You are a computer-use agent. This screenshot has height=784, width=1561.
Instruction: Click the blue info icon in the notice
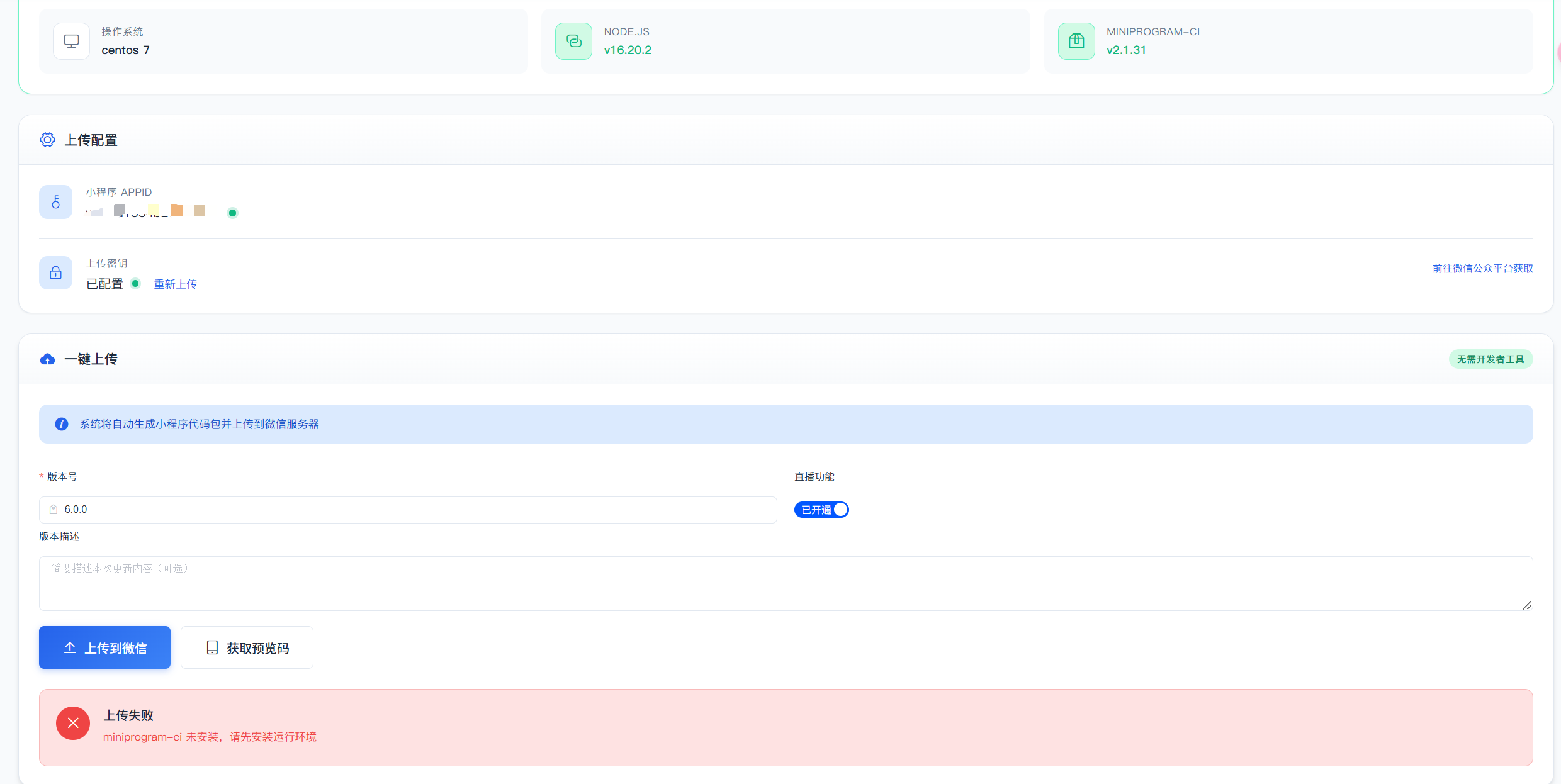click(61, 424)
